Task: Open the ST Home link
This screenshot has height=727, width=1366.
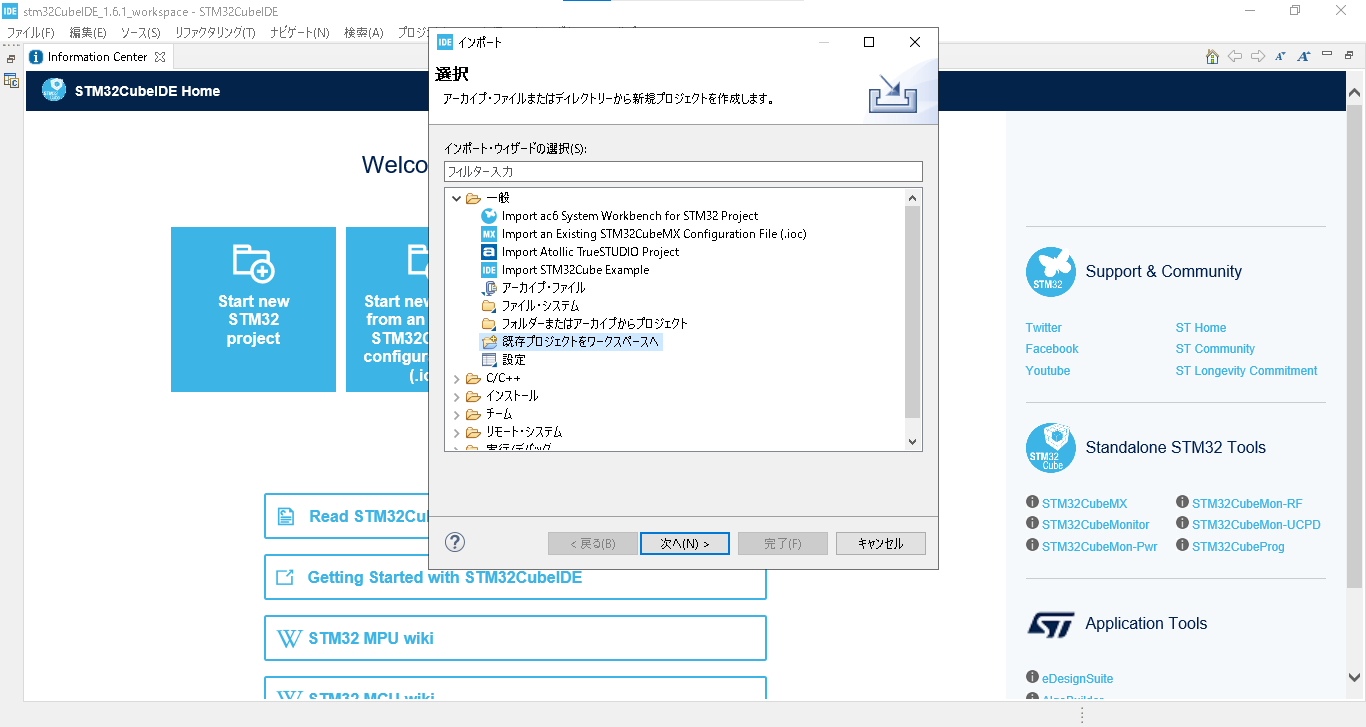Action: (x=1201, y=328)
